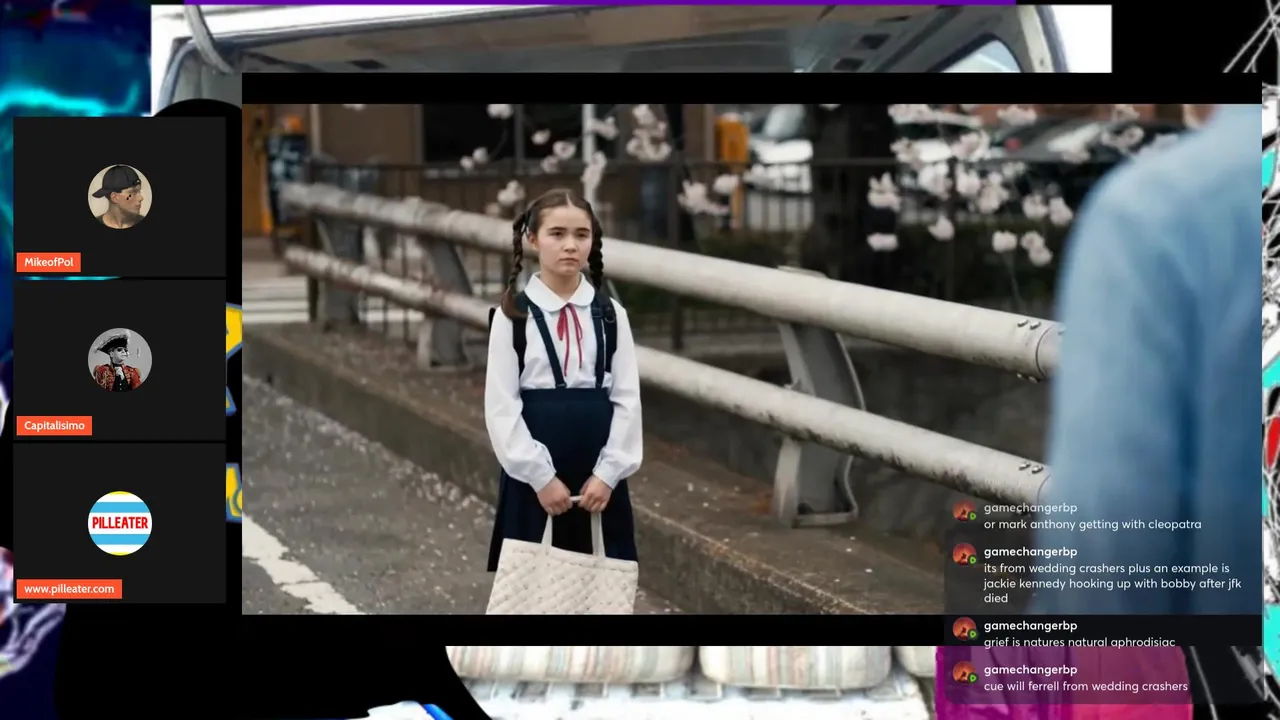Click gamechangerbp avatar beside 'jackie kennedy' message
1280x720 pixels.
click(x=964, y=555)
